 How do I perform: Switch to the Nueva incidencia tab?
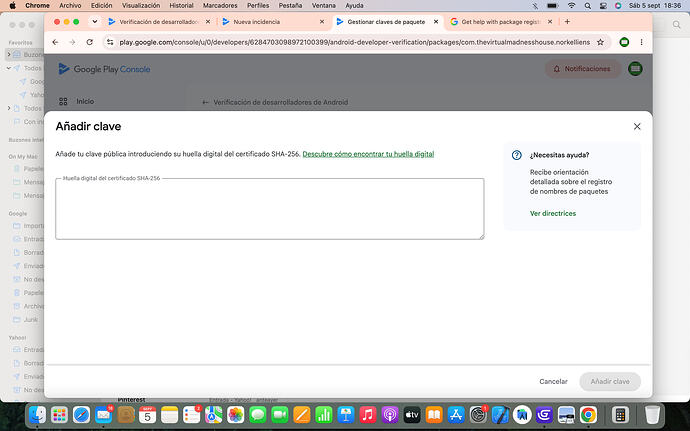tap(257, 22)
